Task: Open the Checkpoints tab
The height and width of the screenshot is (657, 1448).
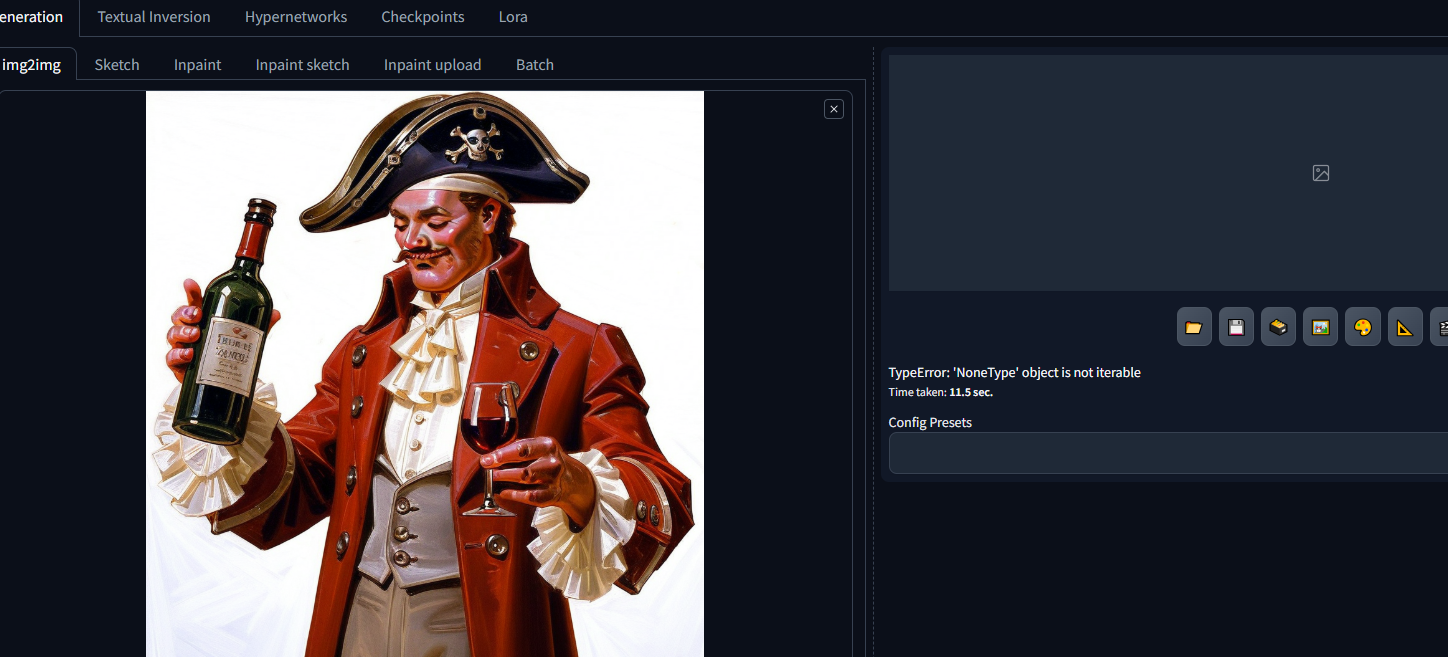Action: pyautogui.click(x=423, y=17)
